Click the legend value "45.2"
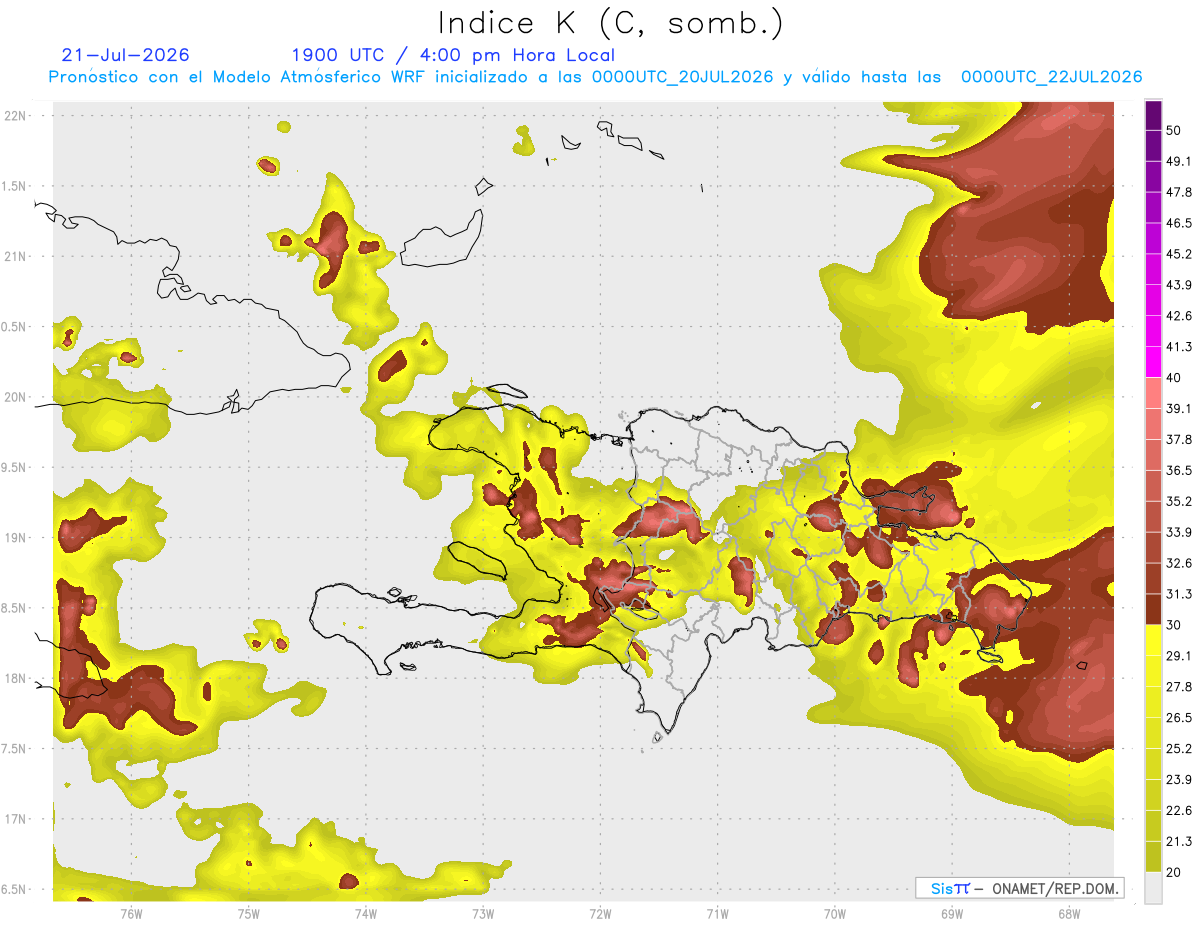Screen dimensions: 1200x927 point(1180,255)
